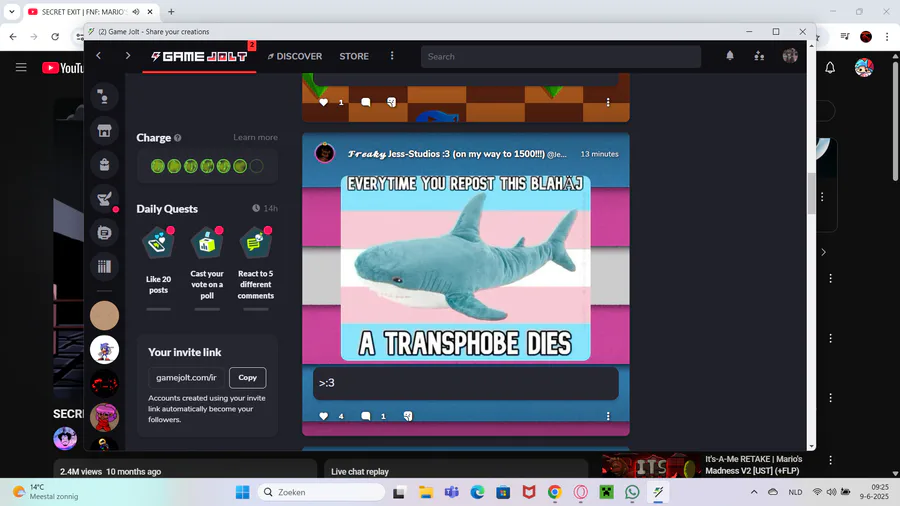Copy the invite link
This screenshot has height=506, width=900.
pos(247,377)
